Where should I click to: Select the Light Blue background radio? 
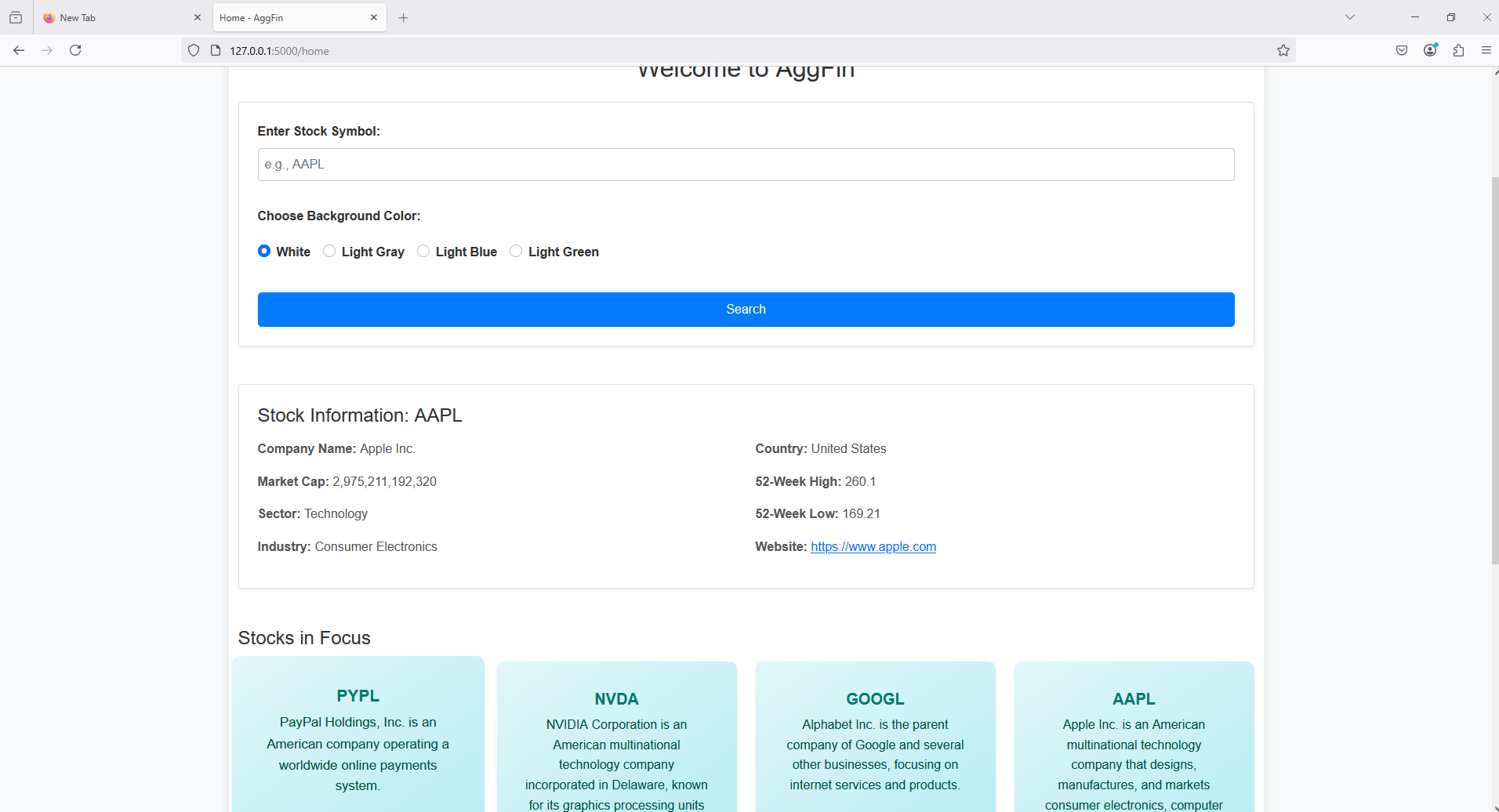tap(423, 251)
